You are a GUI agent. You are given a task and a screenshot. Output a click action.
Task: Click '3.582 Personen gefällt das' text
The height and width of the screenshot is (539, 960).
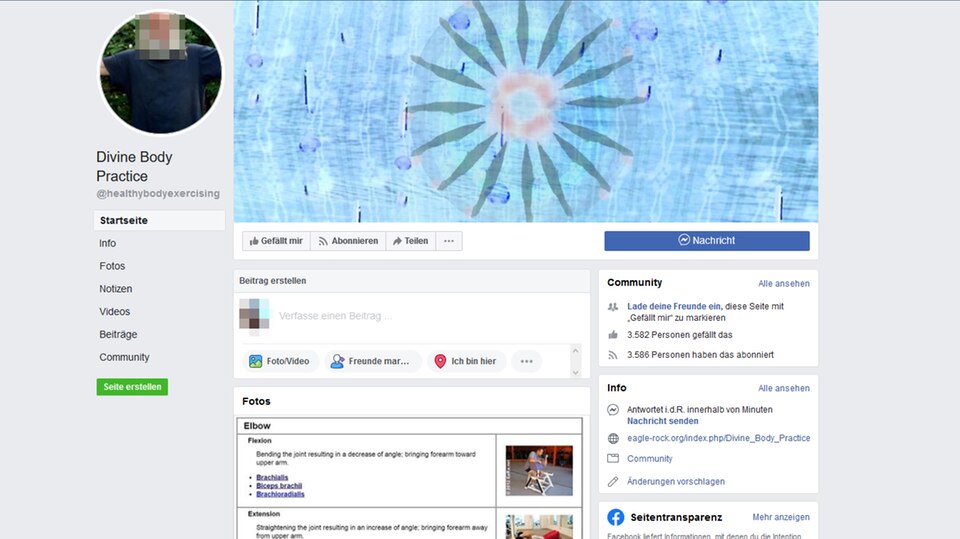tap(680, 335)
